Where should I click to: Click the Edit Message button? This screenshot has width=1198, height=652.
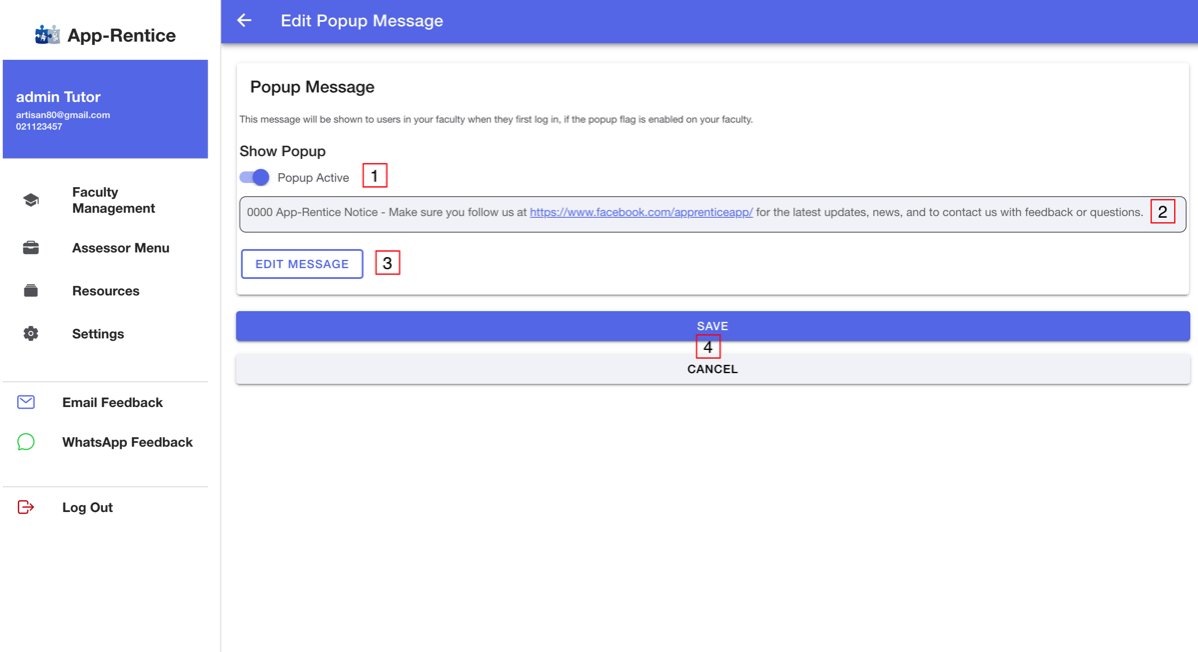pos(302,264)
